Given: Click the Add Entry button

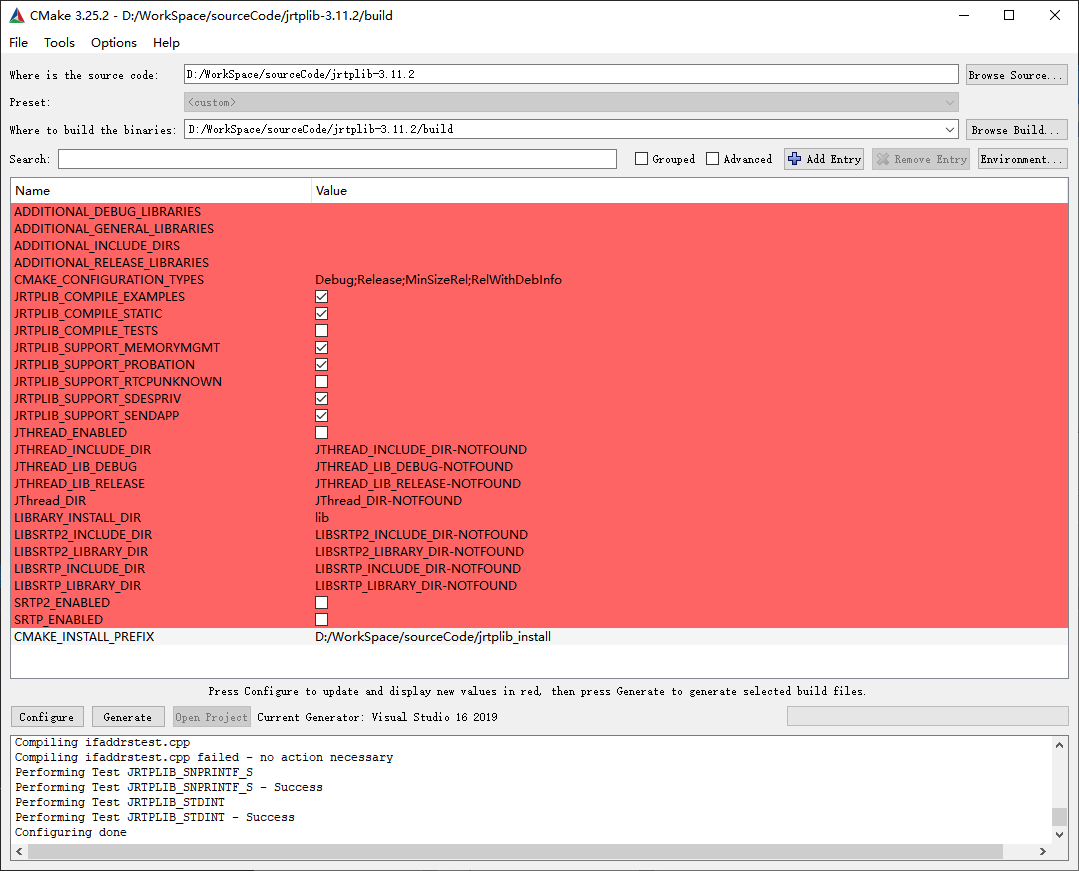Looking at the screenshot, I should [x=824, y=159].
